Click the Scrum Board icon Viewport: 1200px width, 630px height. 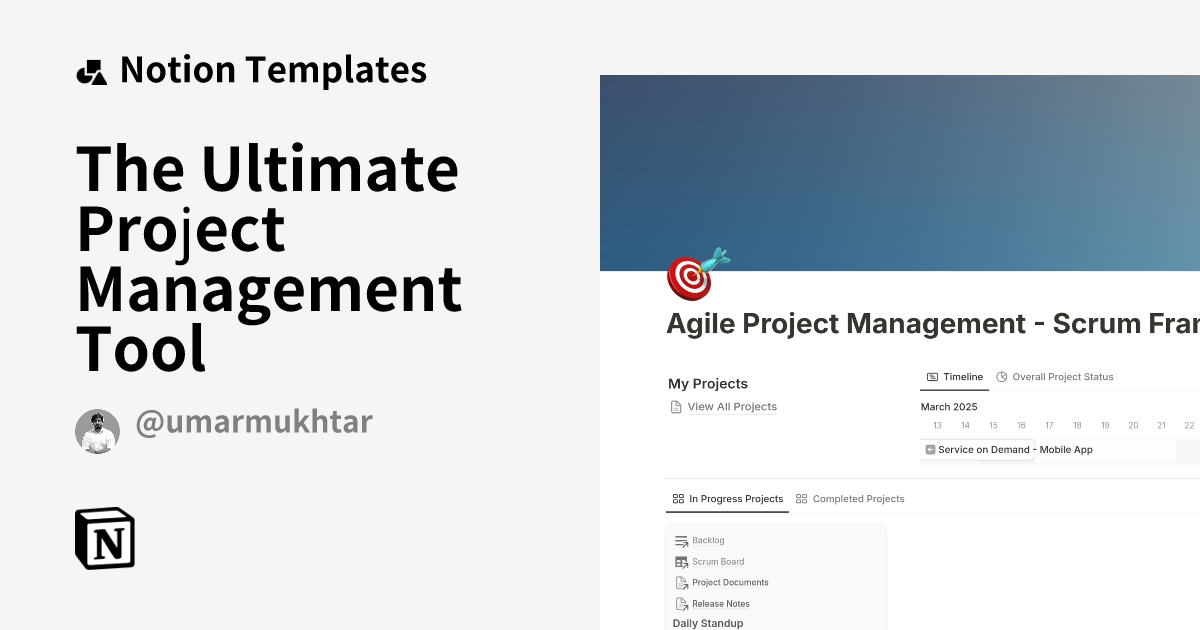coord(679,561)
